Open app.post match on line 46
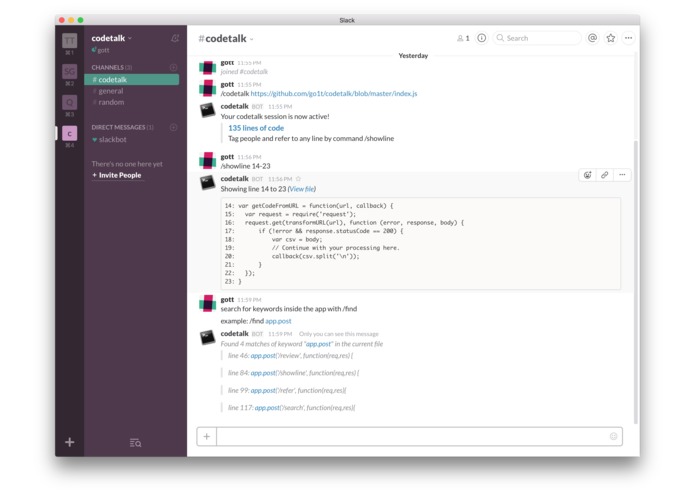This screenshot has width=695, height=494. pyautogui.click(x=263, y=355)
